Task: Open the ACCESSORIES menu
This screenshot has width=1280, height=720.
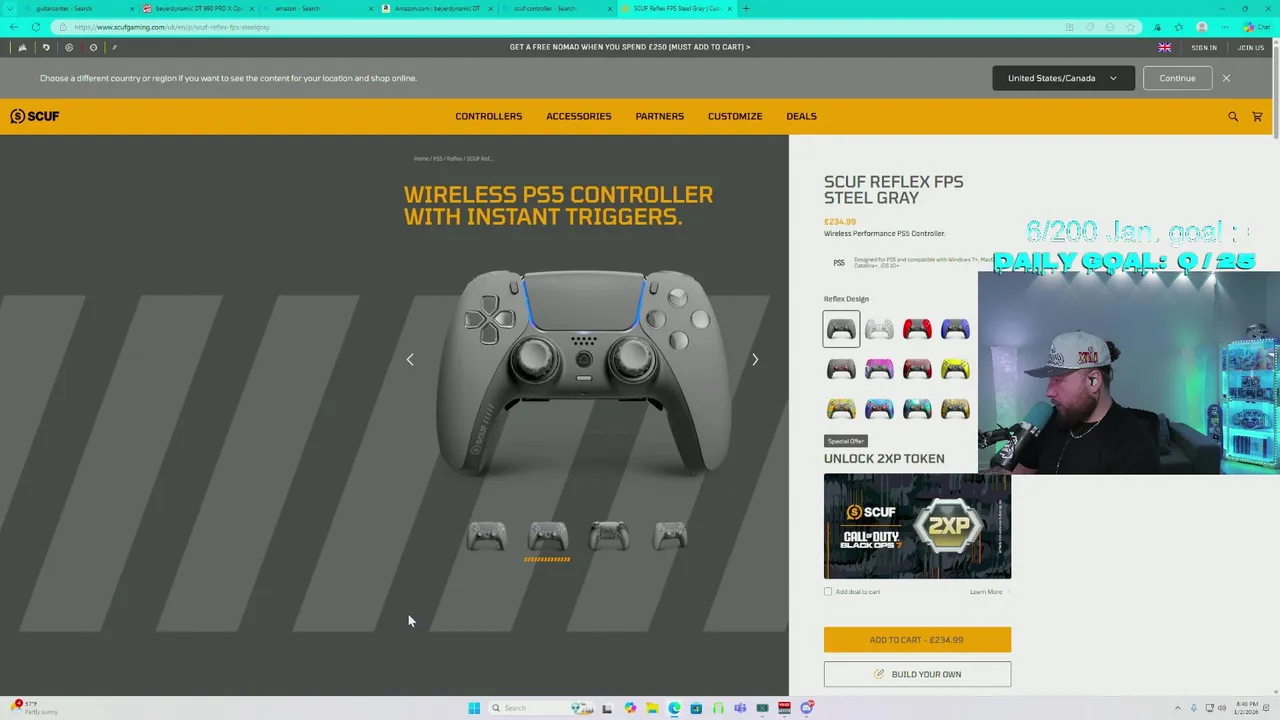Action: point(579,116)
